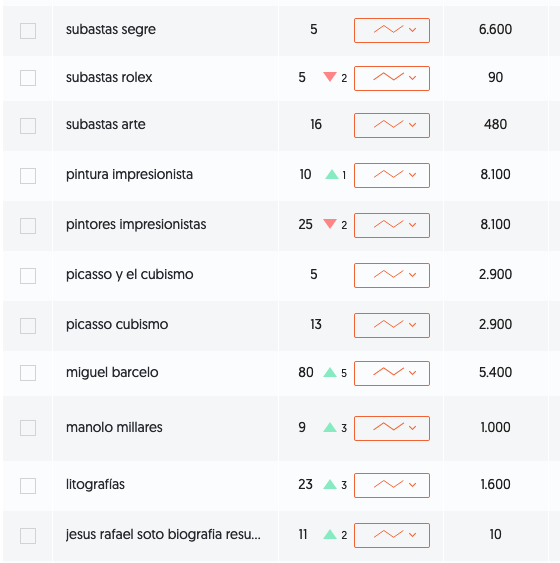Select the picasso cubismo row checkbox

(28, 326)
